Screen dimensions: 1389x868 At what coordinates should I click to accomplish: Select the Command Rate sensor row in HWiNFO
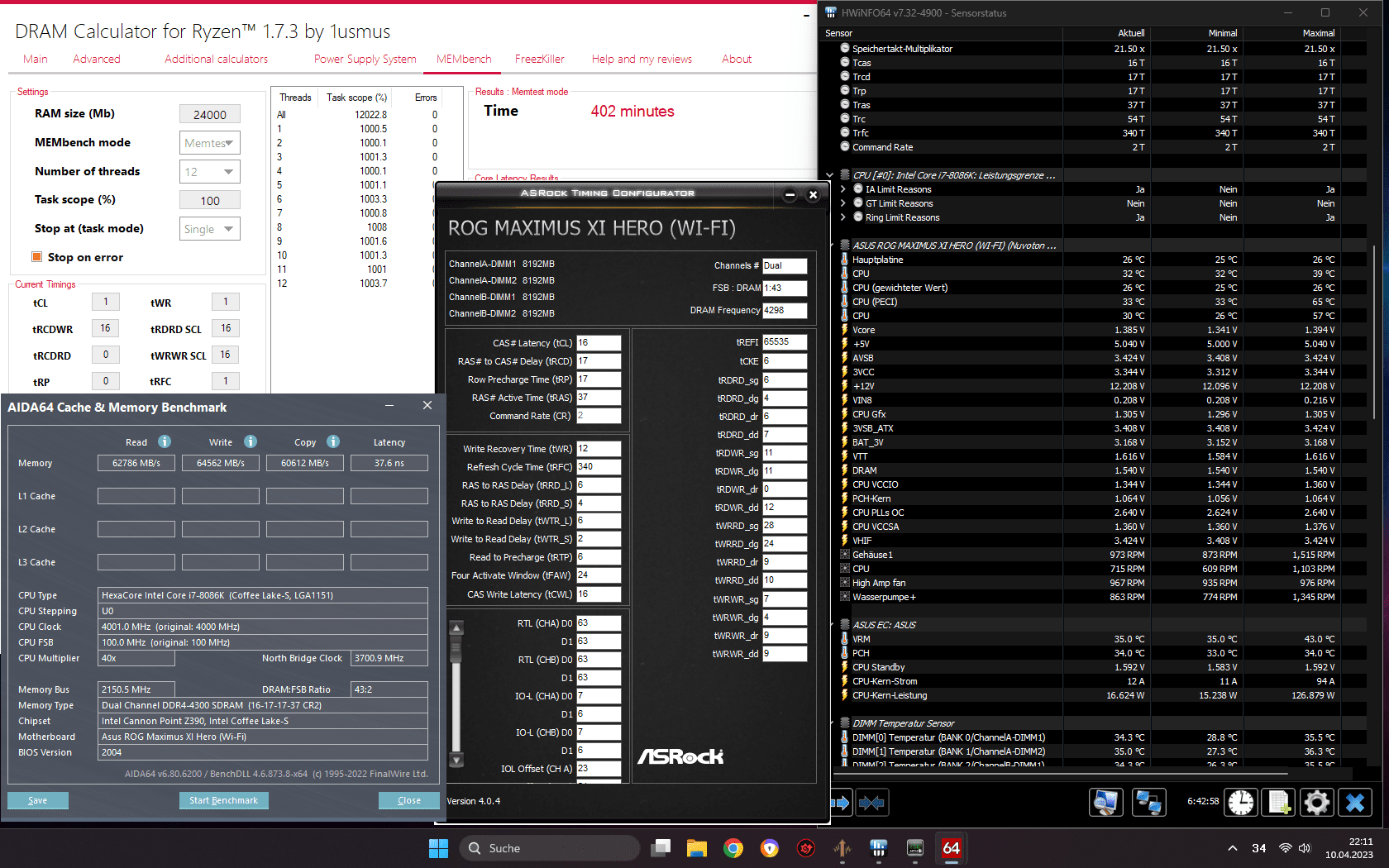(x=1088, y=147)
